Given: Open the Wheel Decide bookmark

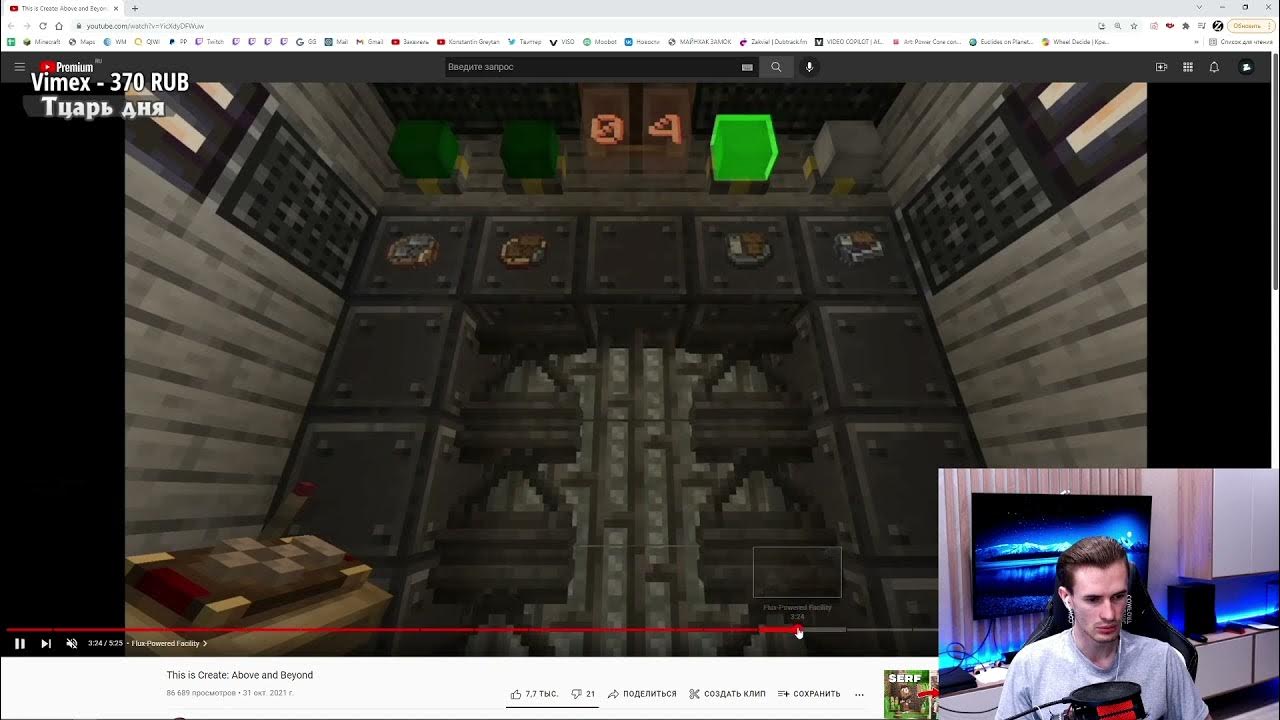Looking at the screenshot, I should [x=1075, y=42].
